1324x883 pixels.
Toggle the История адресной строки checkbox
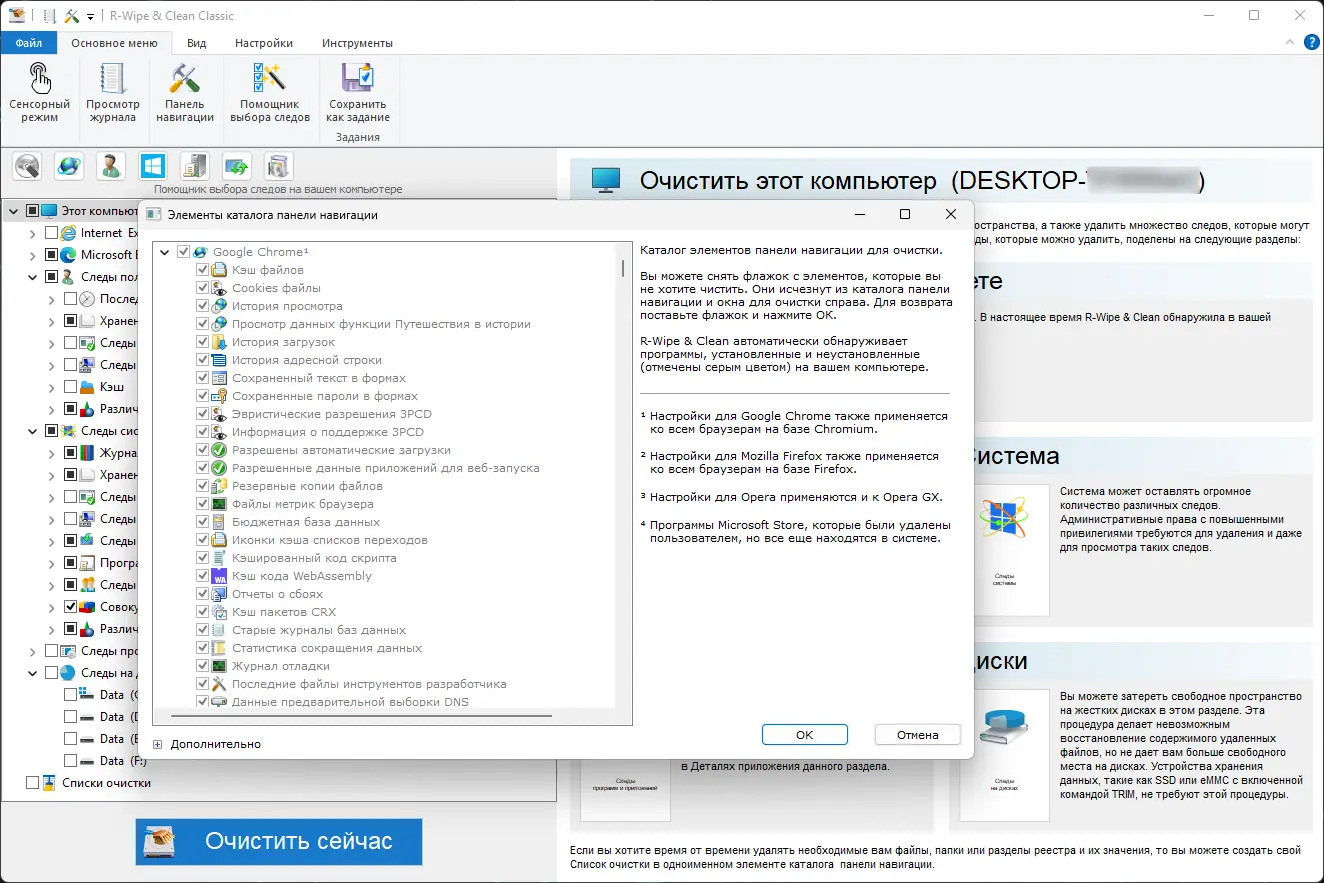[203, 360]
